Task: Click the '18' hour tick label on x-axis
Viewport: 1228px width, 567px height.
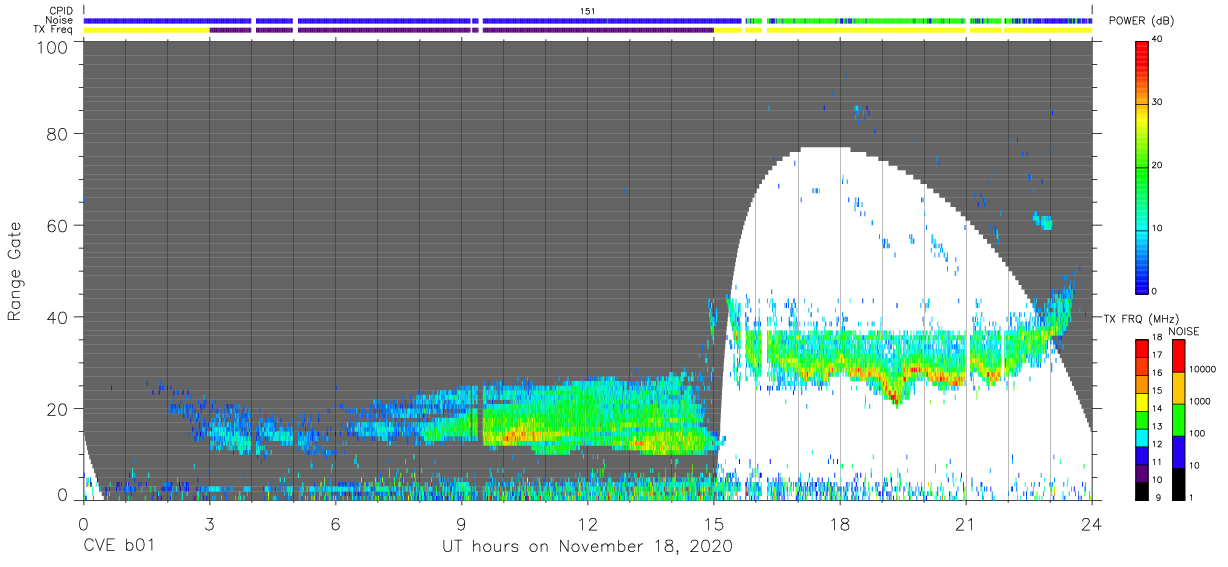Action: click(x=840, y=523)
